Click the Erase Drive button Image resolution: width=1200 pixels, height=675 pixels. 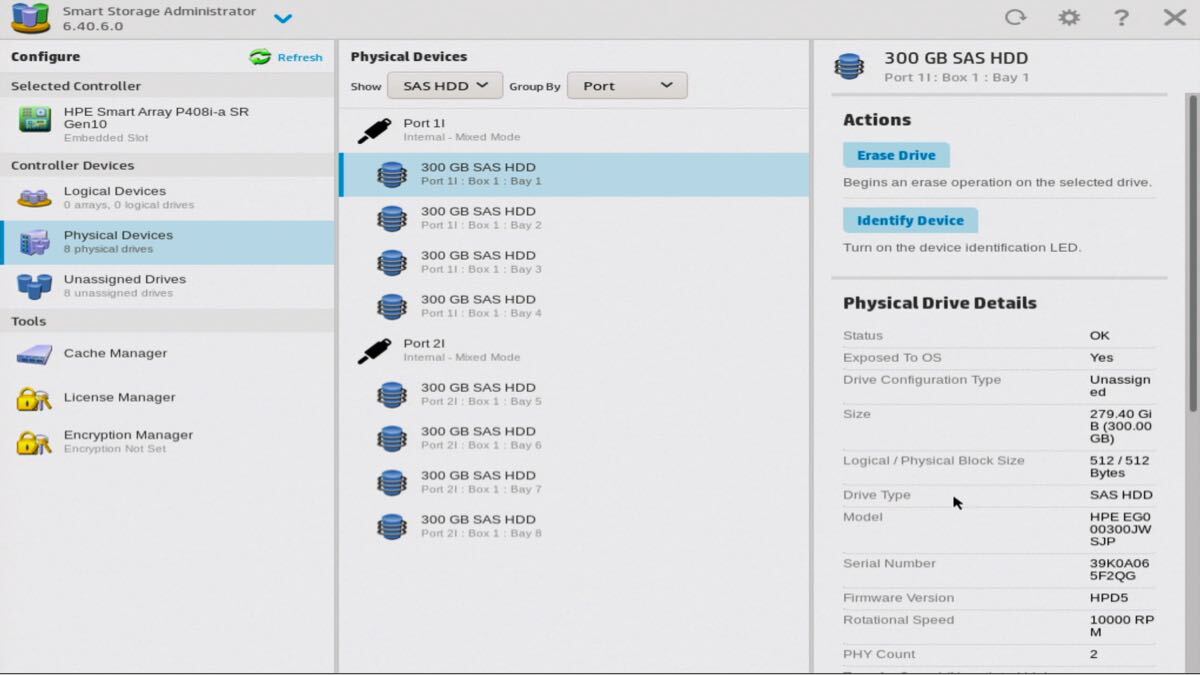coord(896,155)
